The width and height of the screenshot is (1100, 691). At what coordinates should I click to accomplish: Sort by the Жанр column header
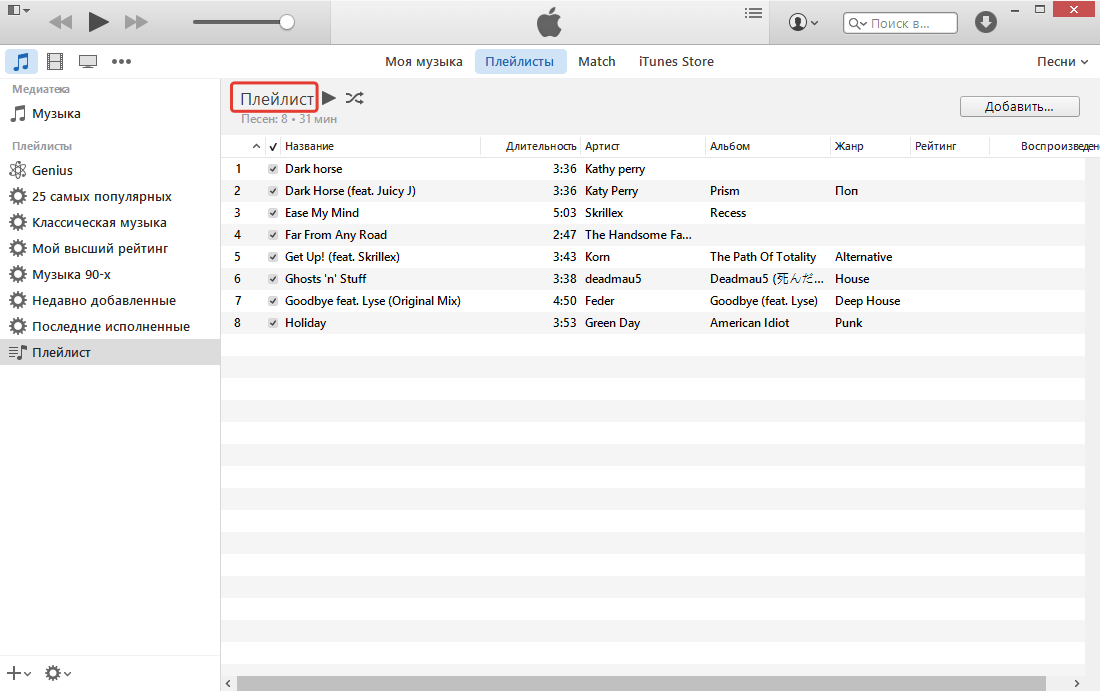870,146
